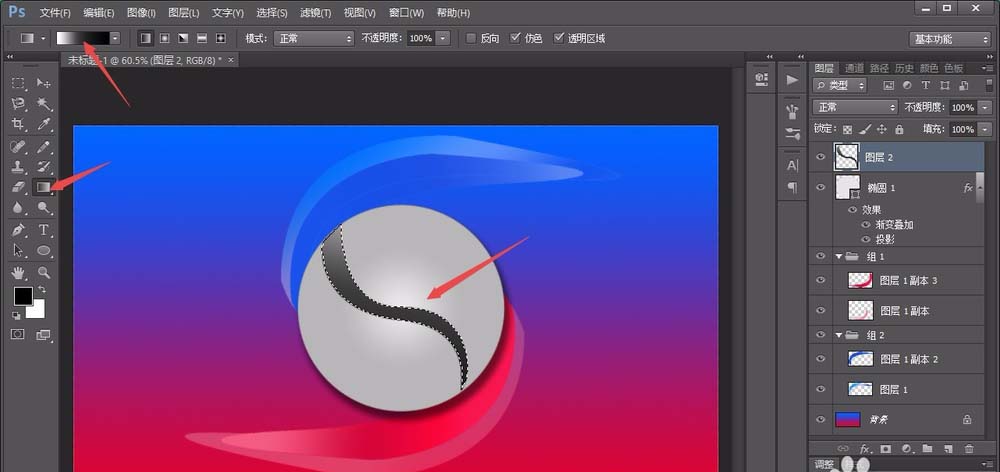The image size is (1000, 472).
Task: Collapse the 组 1 layer group
Action: point(838,257)
